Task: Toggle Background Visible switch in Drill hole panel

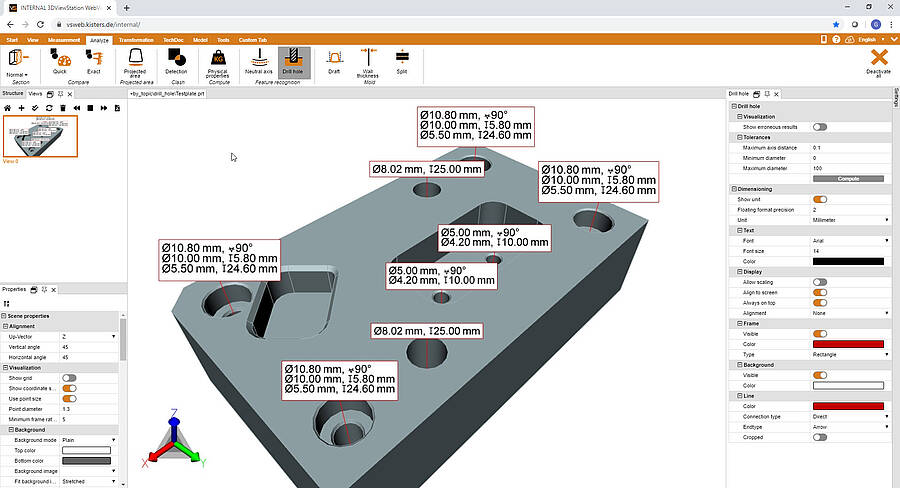Action: 820,375
